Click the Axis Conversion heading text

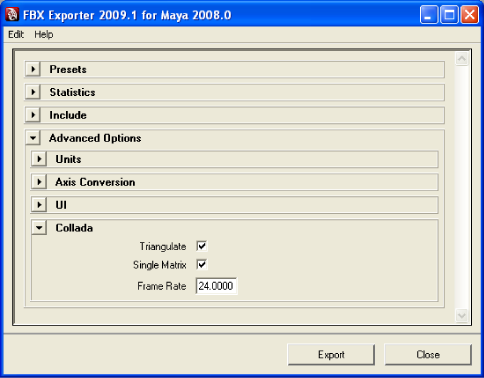pos(95,182)
